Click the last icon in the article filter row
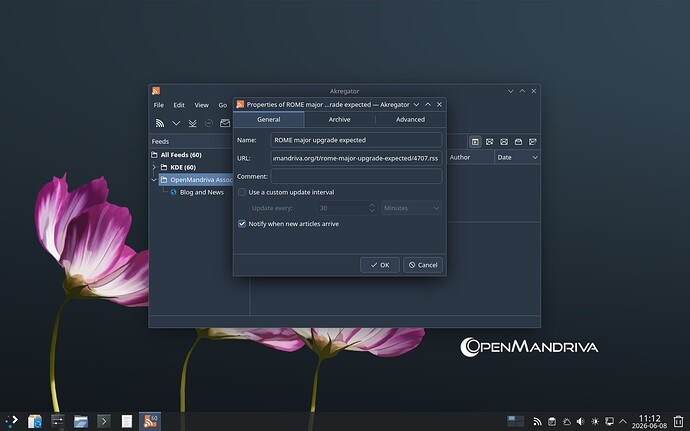The height and width of the screenshot is (431, 690). (x=532, y=142)
